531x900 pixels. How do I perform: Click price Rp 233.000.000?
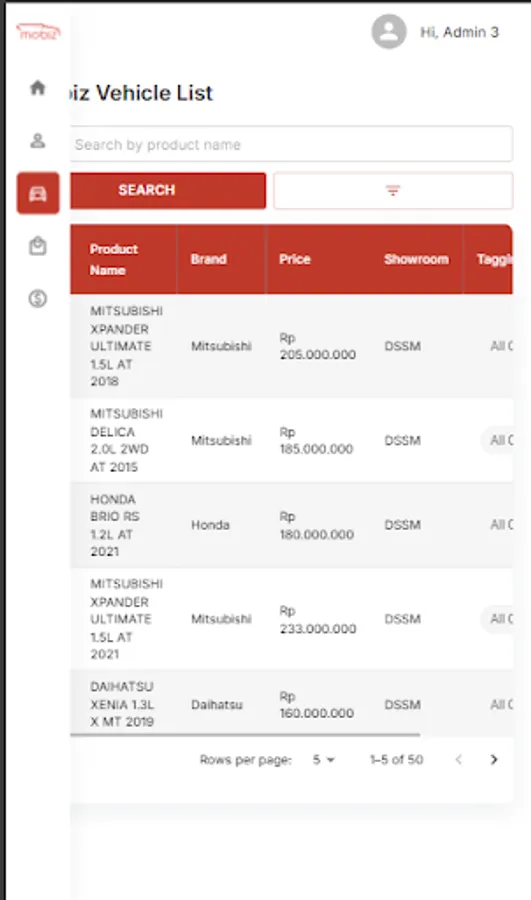(317, 619)
